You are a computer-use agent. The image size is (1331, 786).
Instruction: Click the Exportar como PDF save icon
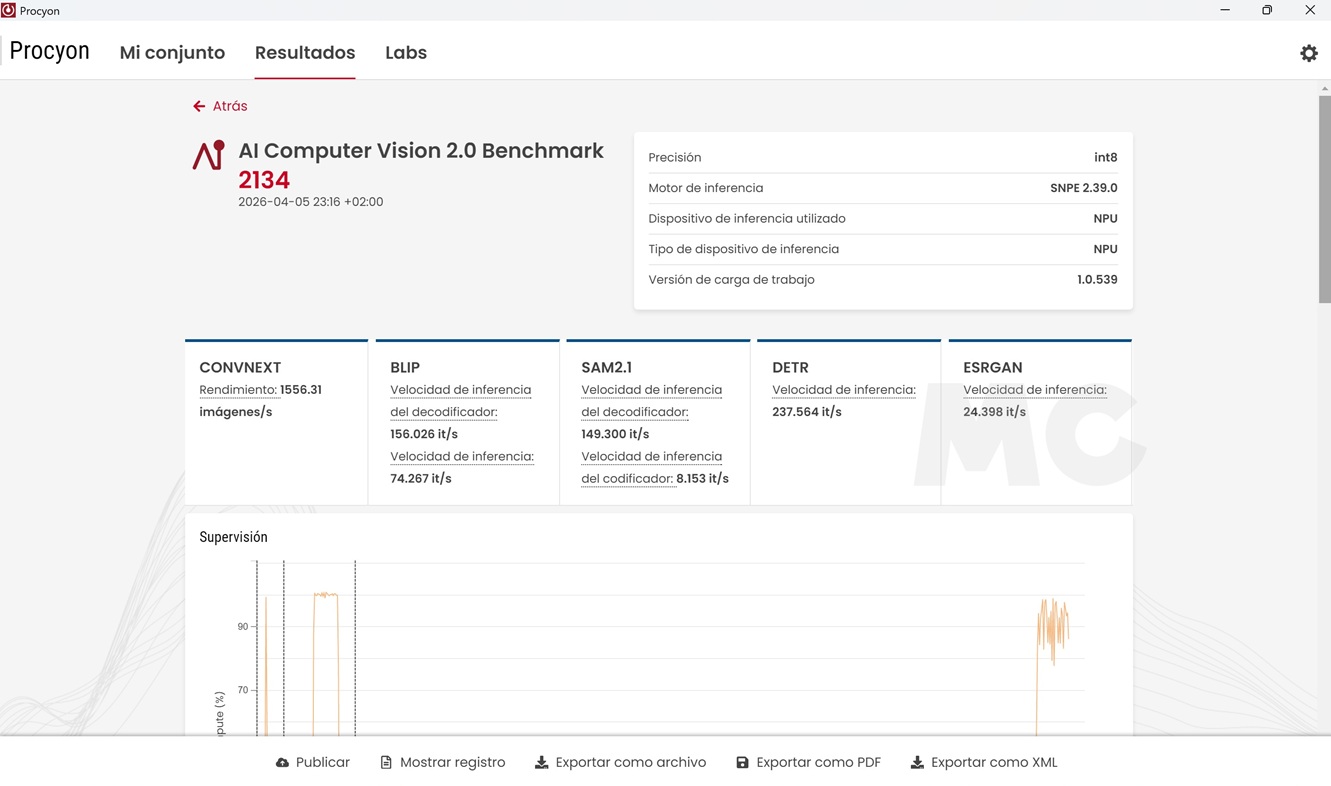pyautogui.click(x=742, y=763)
